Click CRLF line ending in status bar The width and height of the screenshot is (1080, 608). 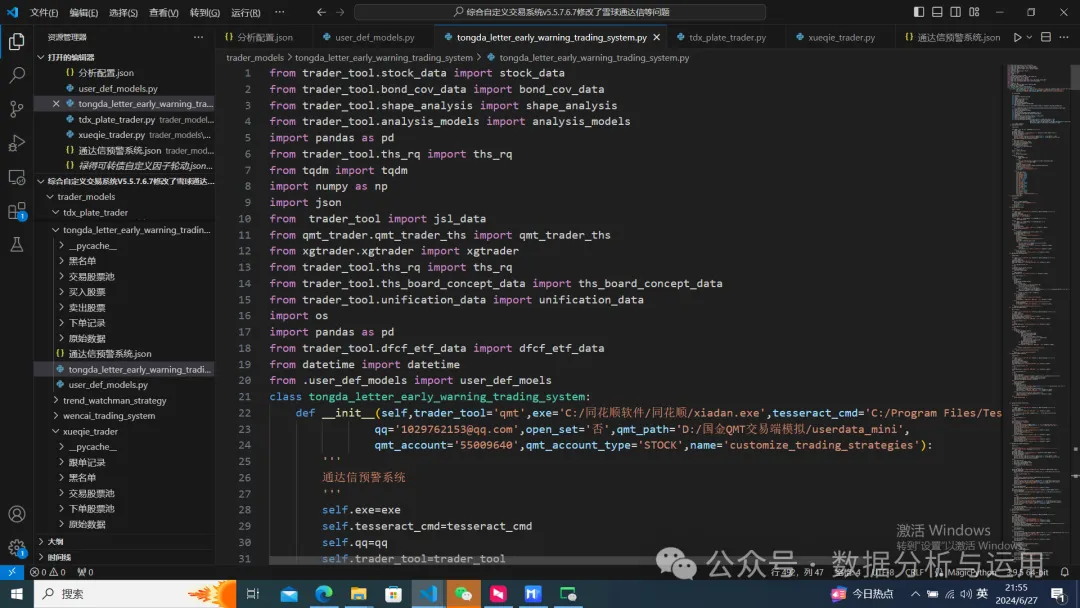[915, 572]
